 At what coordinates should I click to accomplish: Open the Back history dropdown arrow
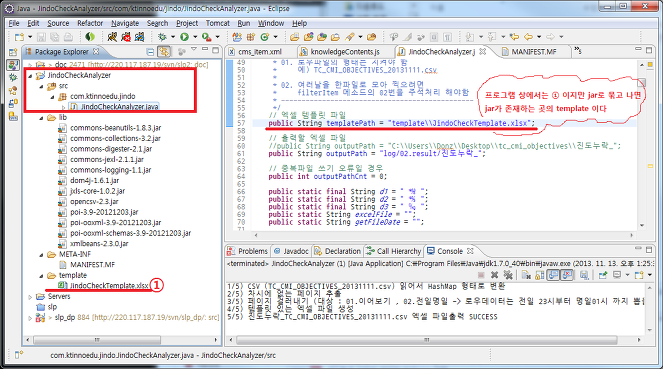[539, 37]
